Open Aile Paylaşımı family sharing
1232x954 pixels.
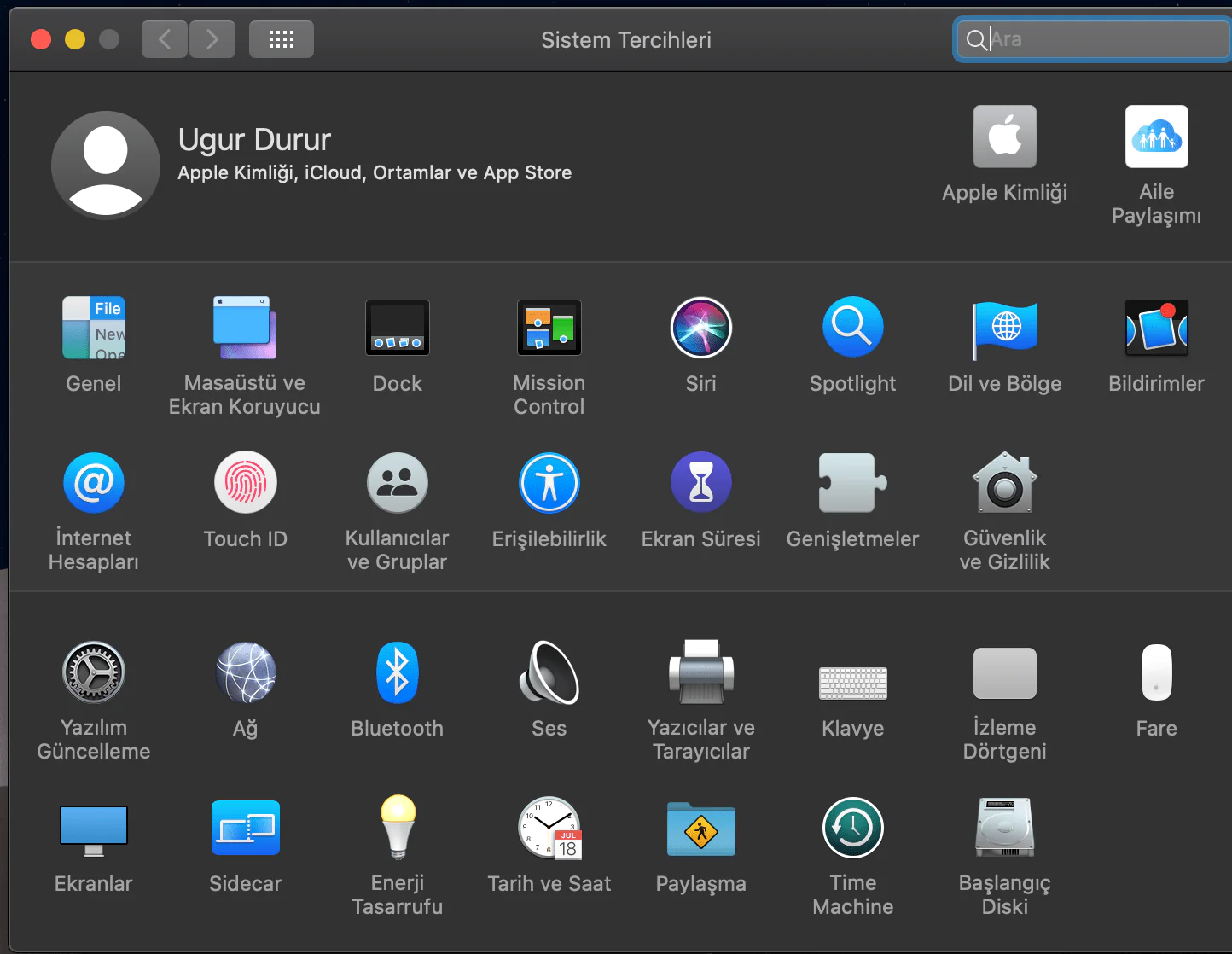[1156, 137]
